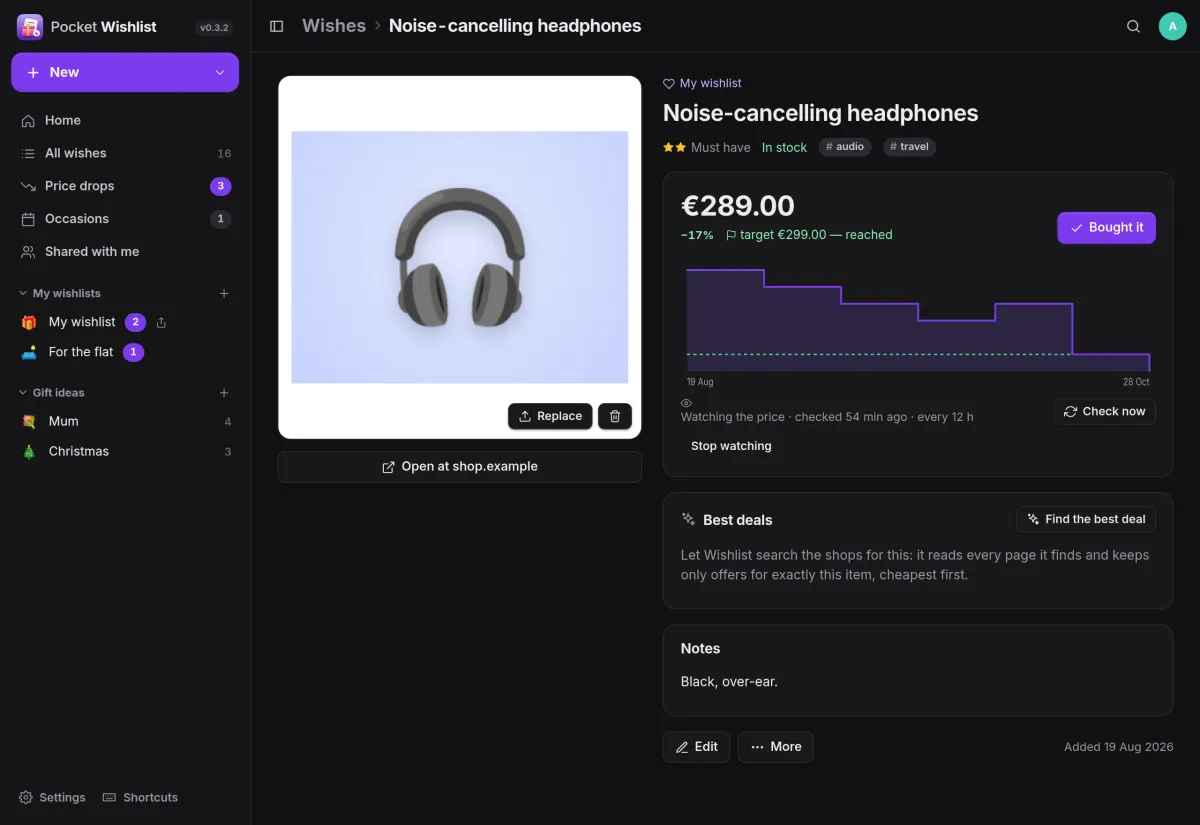Delete the product image with trash icon
Image resolution: width=1200 pixels, height=825 pixels.
615,416
